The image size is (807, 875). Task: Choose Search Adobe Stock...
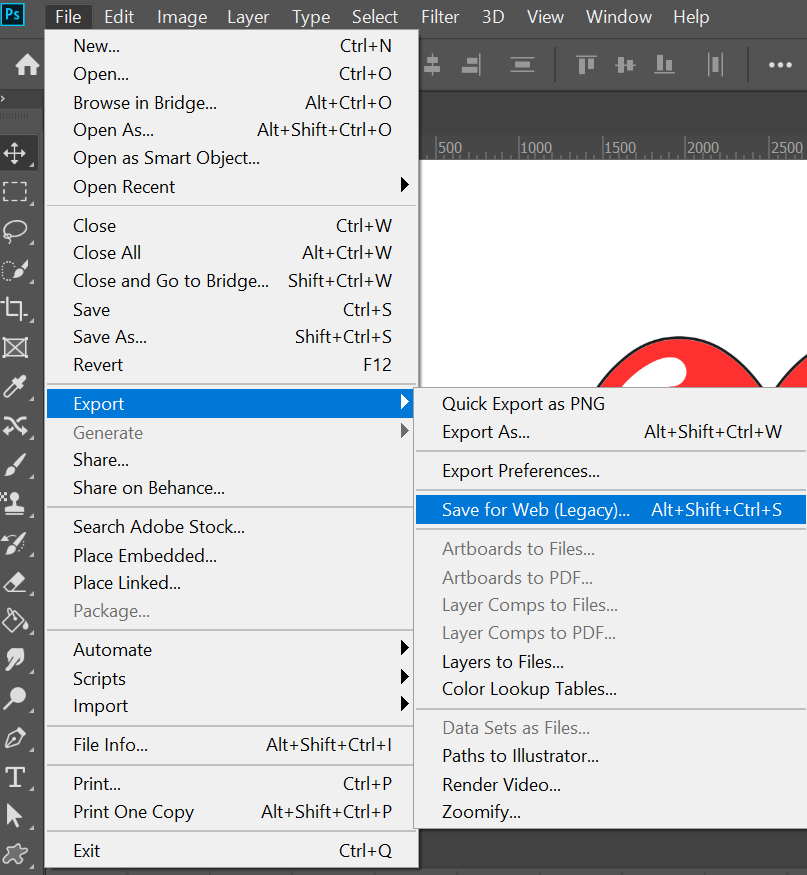point(232,527)
